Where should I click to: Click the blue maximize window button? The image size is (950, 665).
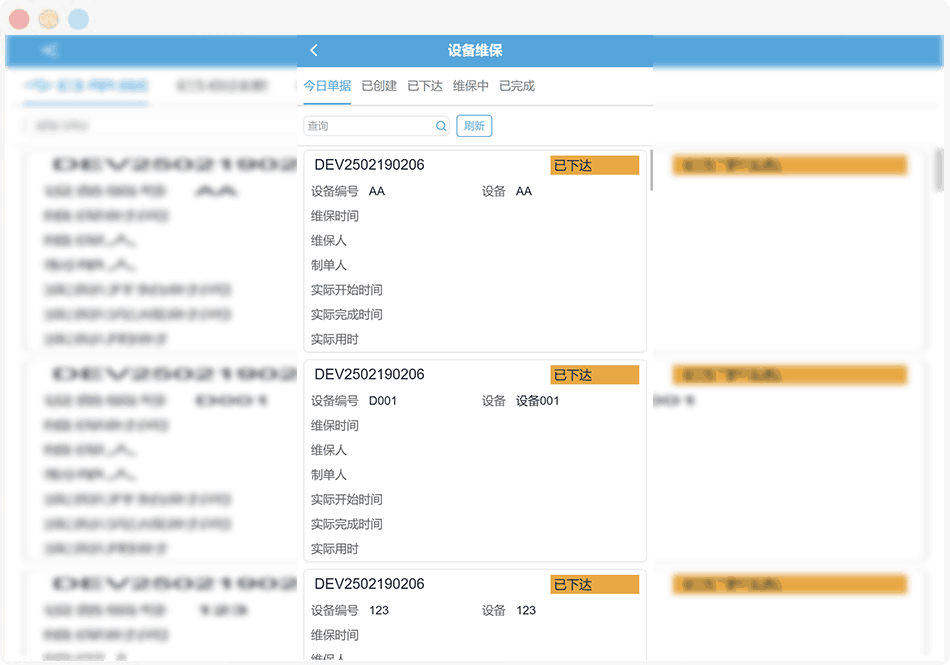(x=78, y=19)
